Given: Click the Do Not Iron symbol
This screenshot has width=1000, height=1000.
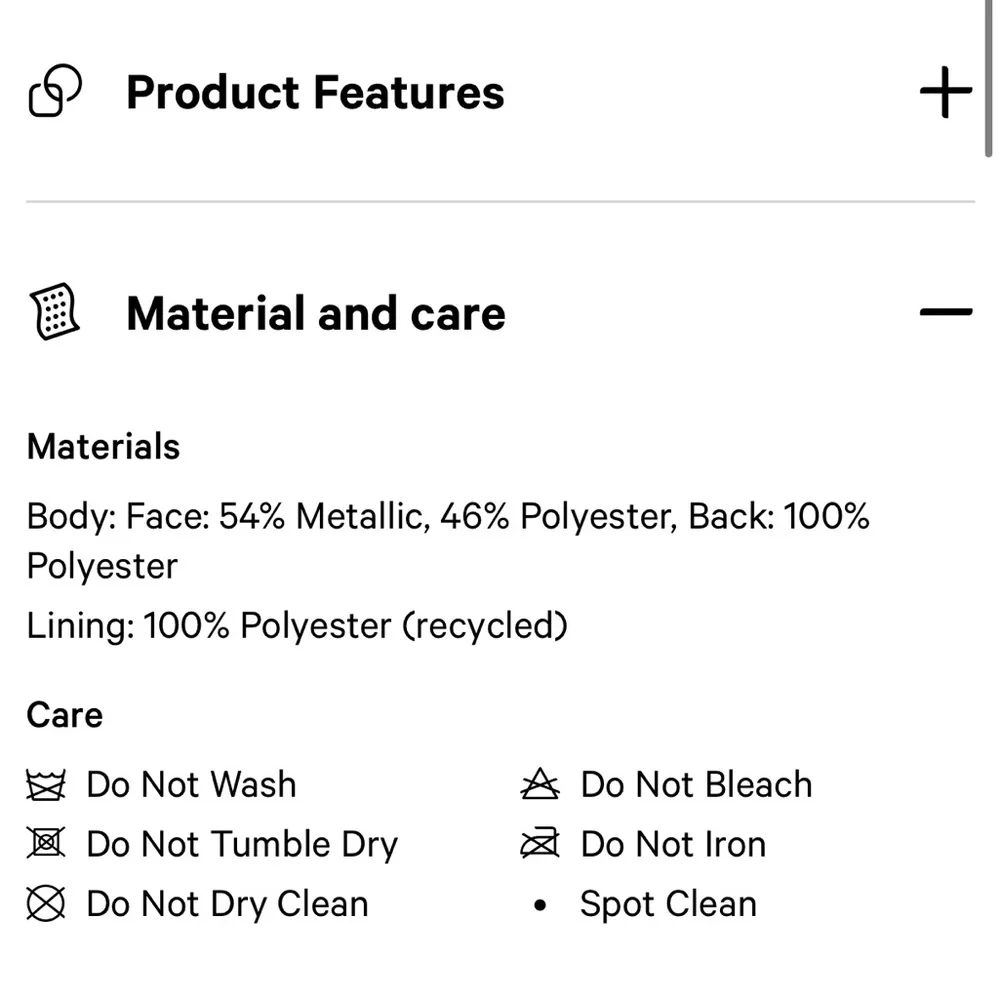Looking at the screenshot, I should [540, 845].
